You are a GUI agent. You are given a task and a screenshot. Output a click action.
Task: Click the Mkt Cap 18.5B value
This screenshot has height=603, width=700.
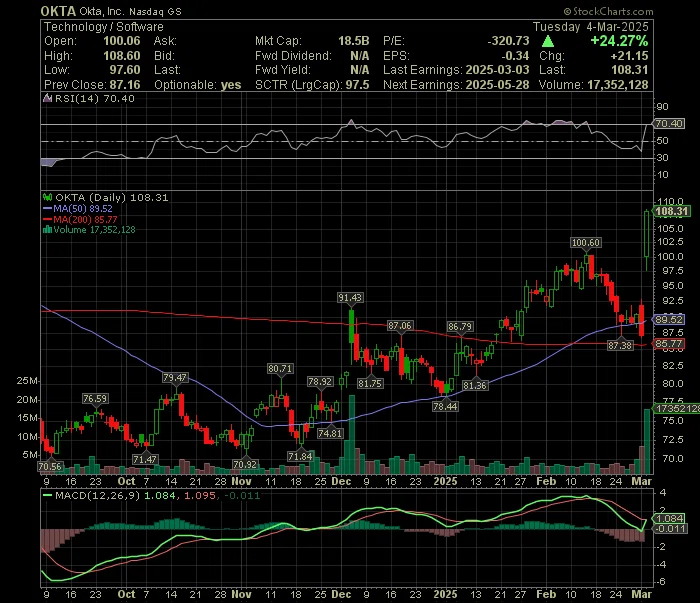pyautogui.click(x=354, y=41)
